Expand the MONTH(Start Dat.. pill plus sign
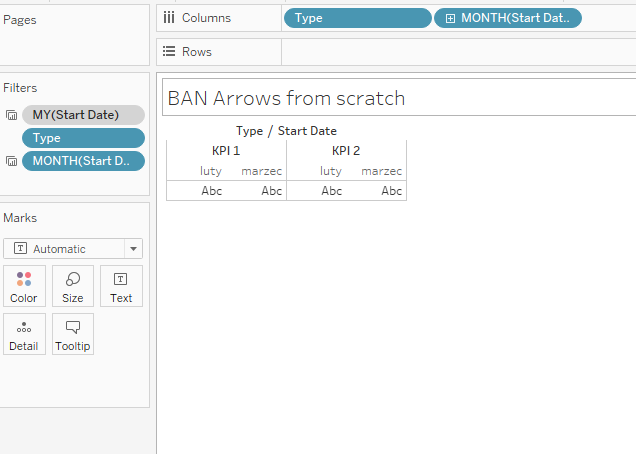636x454 pixels. pos(450,18)
